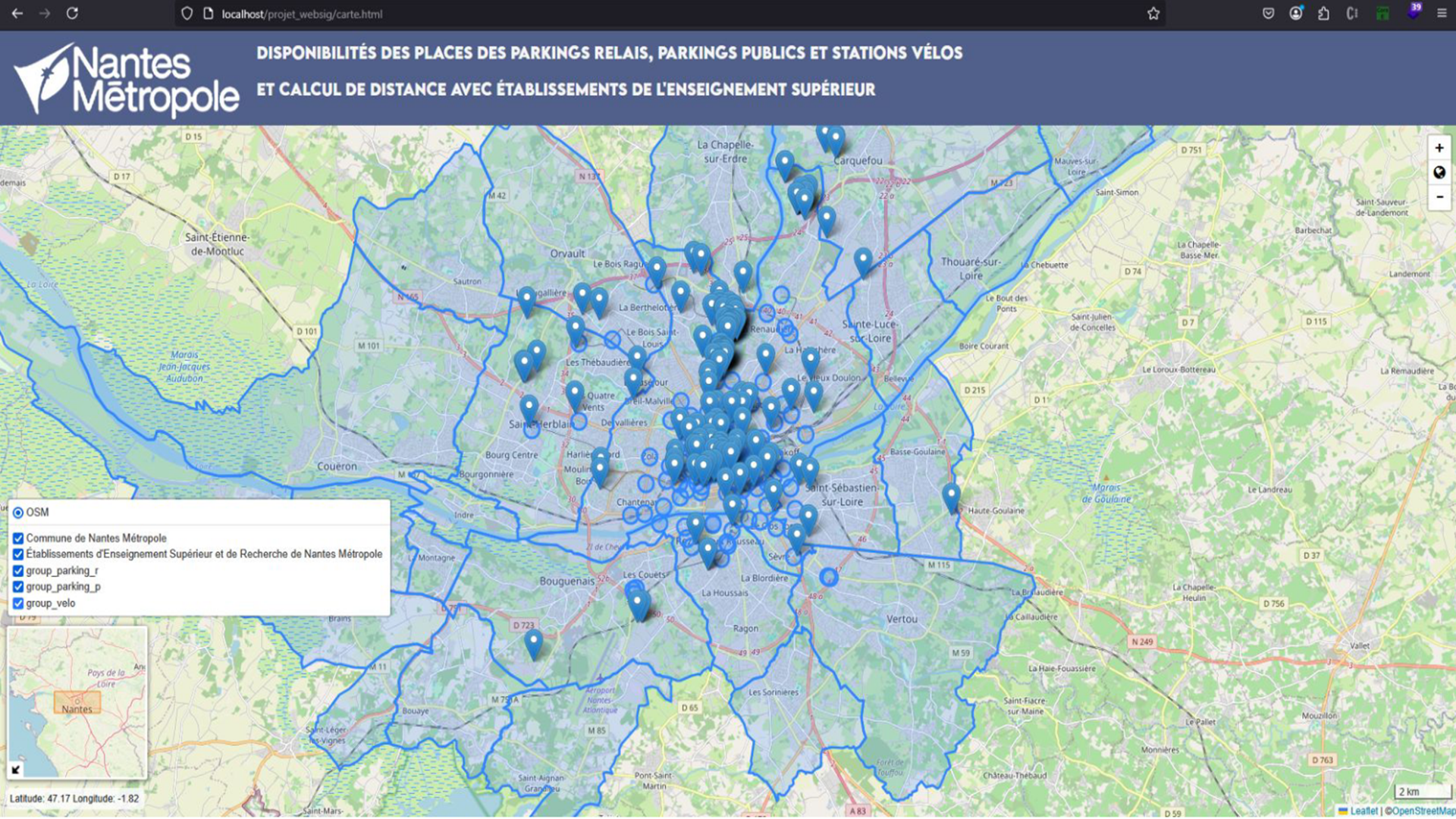This screenshot has height=819, width=1456.
Task: Uncheck the Commune de Nantes Métropole layer
Action: (18, 538)
